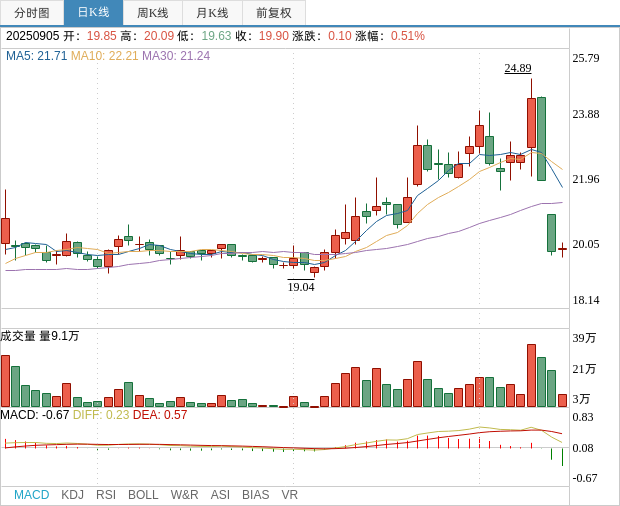The image size is (620, 506).
Task: Switch to the 分时图 tab
Action: point(32,13)
